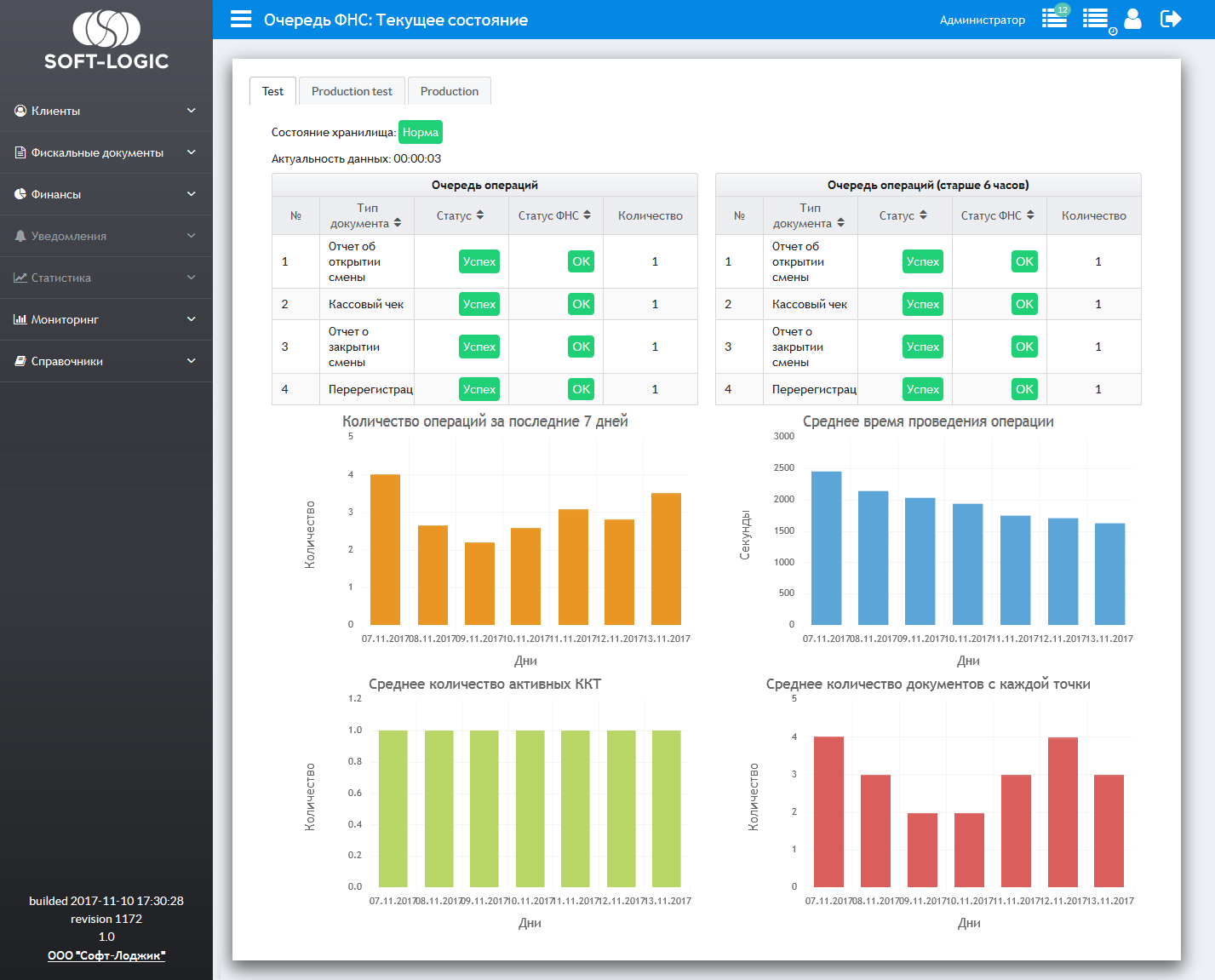Click the orange bar for 07.11.2017

click(x=386, y=549)
